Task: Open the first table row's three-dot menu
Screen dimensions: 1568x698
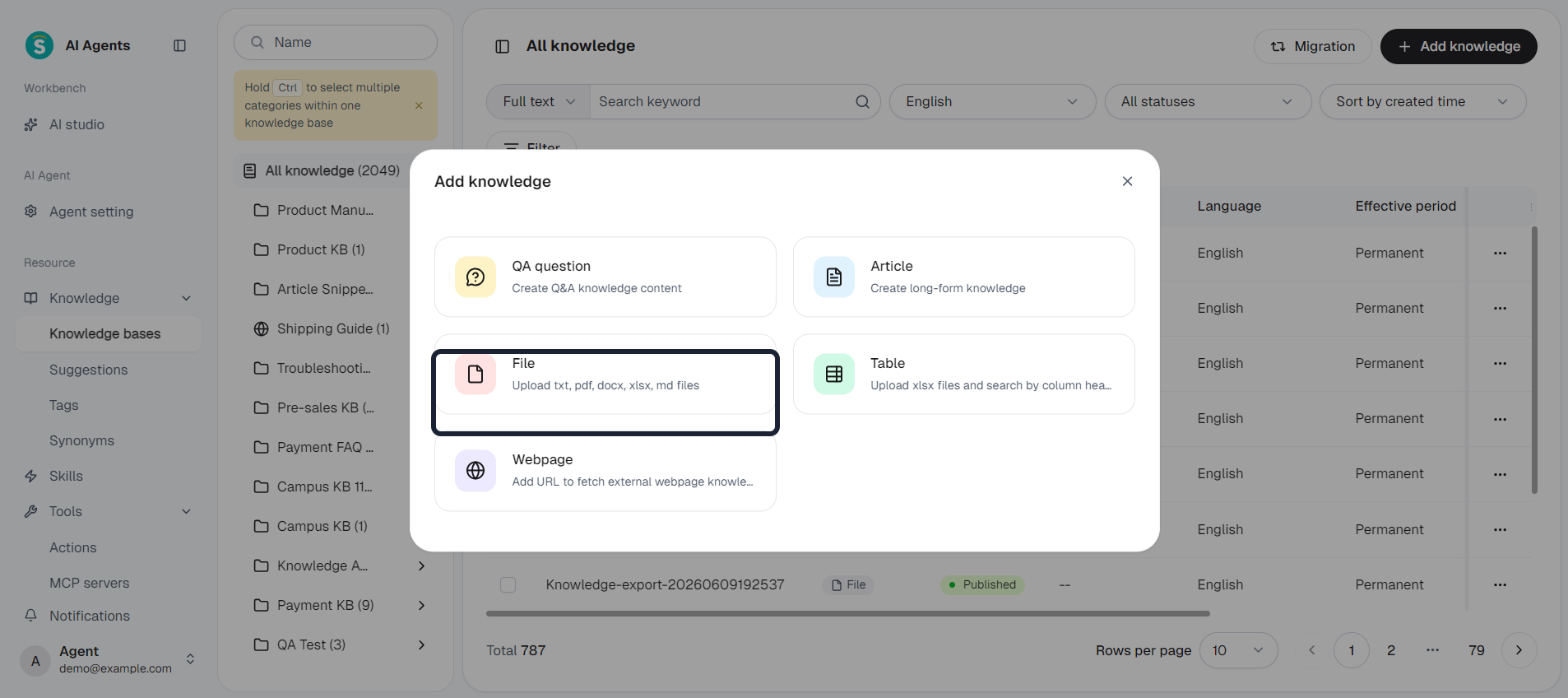Action: point(1500,253)
